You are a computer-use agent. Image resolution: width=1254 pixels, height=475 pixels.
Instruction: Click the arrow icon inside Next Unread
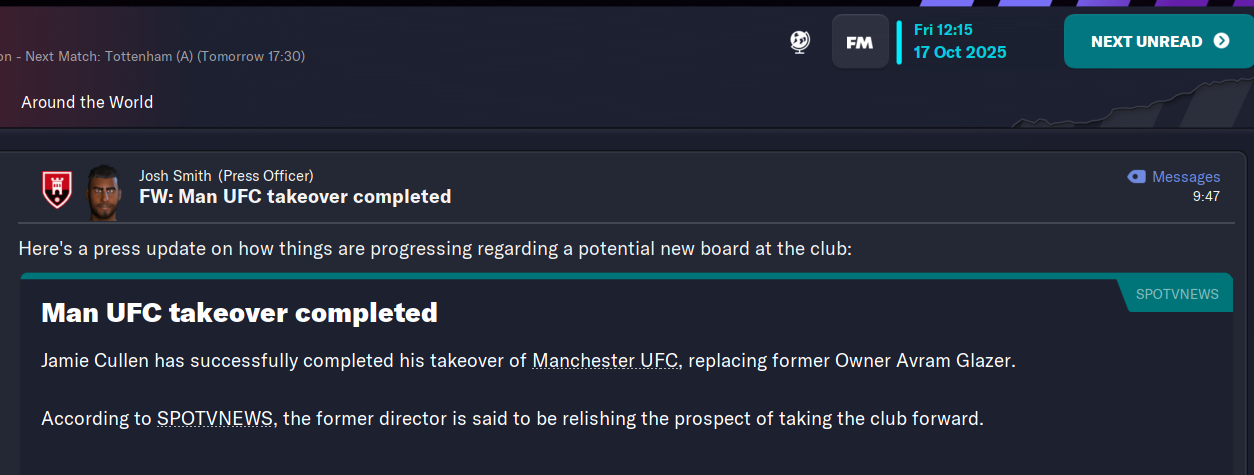point(1221,41)
